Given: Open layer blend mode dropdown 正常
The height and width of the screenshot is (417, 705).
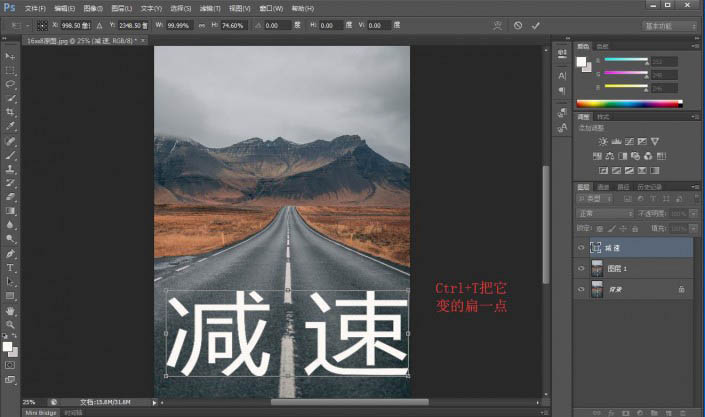Looking at the screenshot, I should coord(605,213).
